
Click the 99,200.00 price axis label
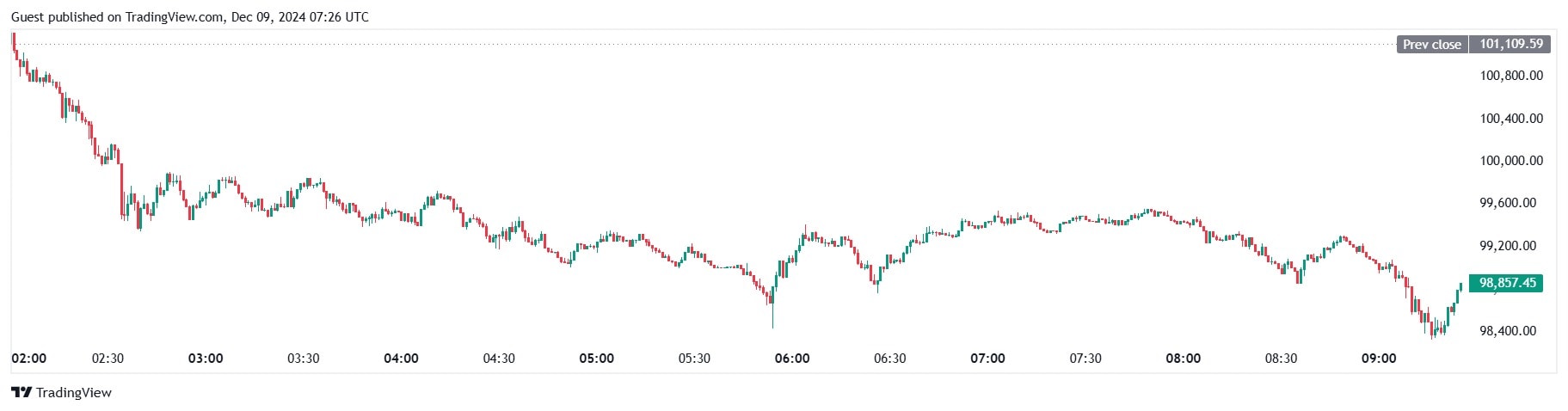(x=1507, y=246)
